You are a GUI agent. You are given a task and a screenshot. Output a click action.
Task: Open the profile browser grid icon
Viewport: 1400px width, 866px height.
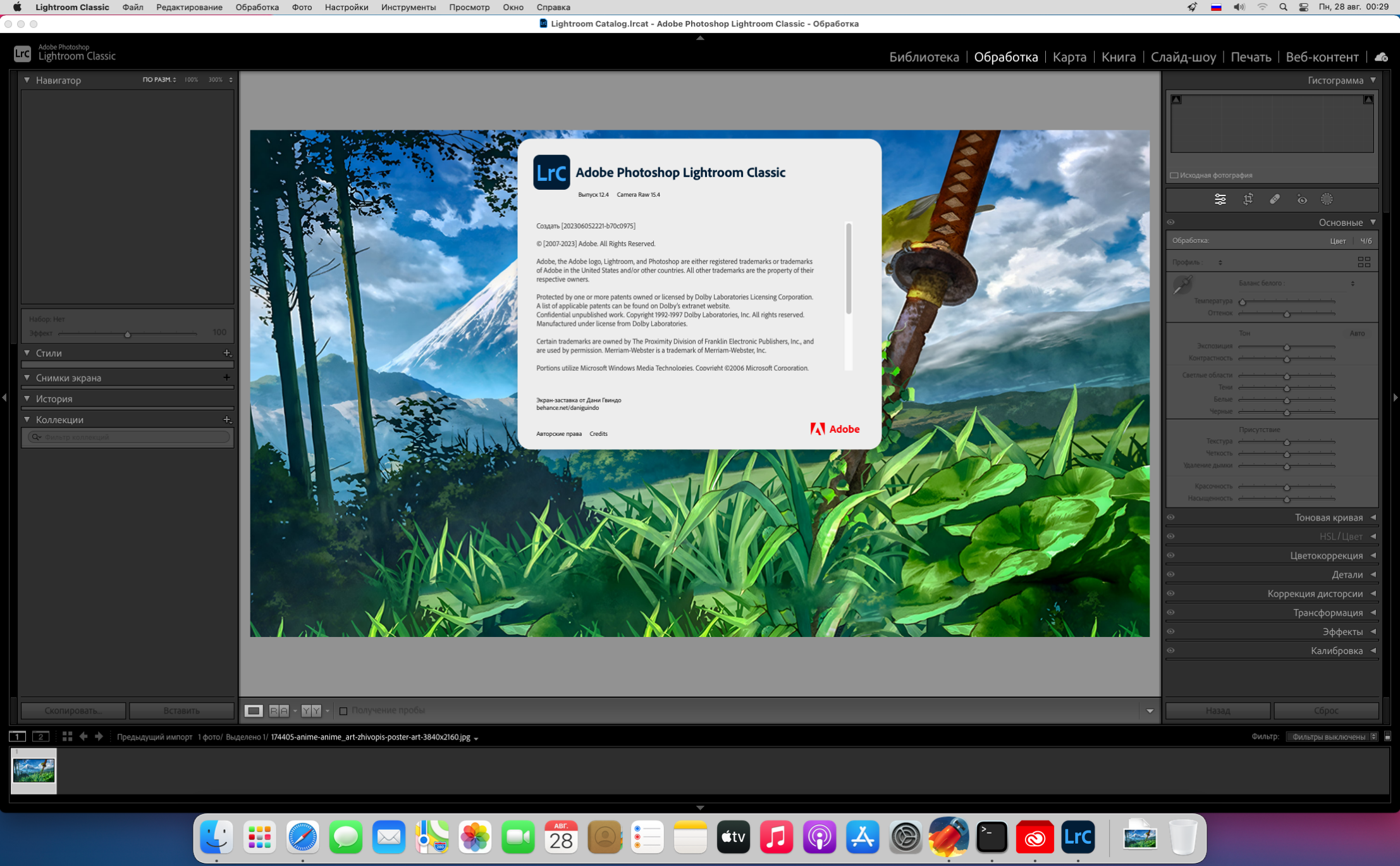[x=1364, y=262]
